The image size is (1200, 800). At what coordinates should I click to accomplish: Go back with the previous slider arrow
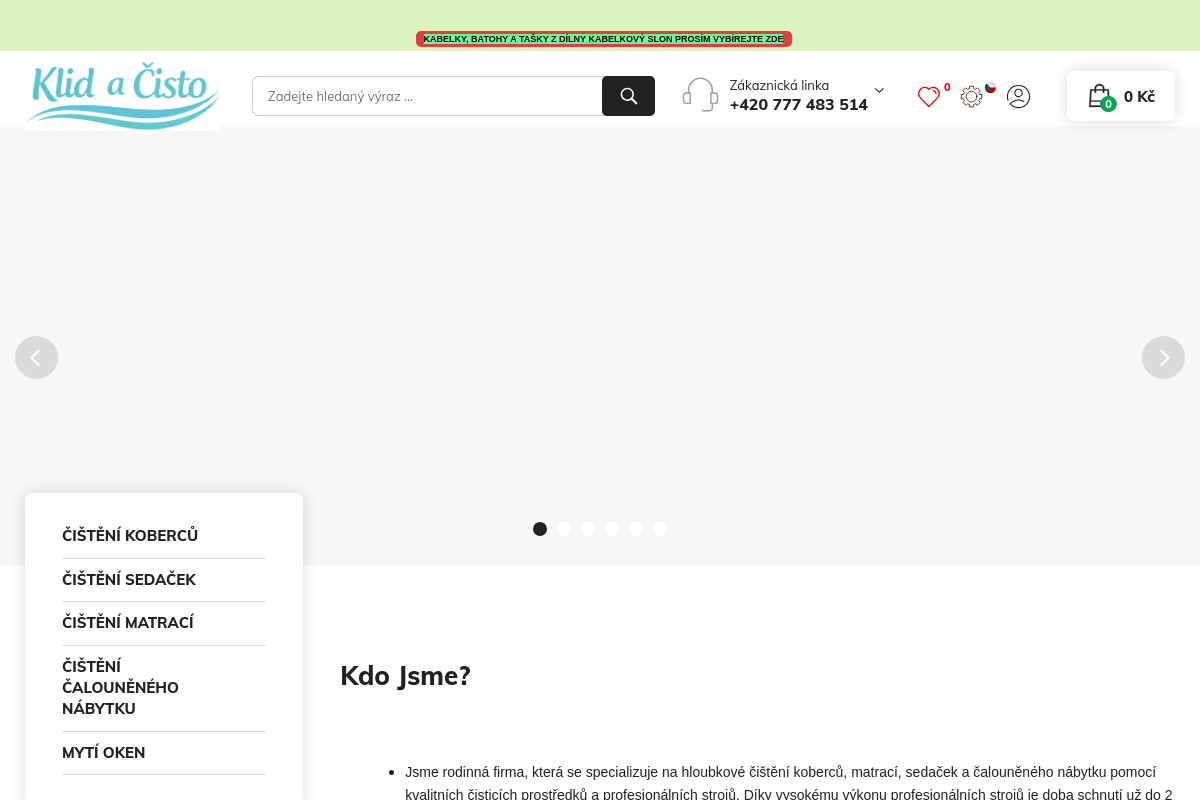pyautogui.click(x=37, y=357)
